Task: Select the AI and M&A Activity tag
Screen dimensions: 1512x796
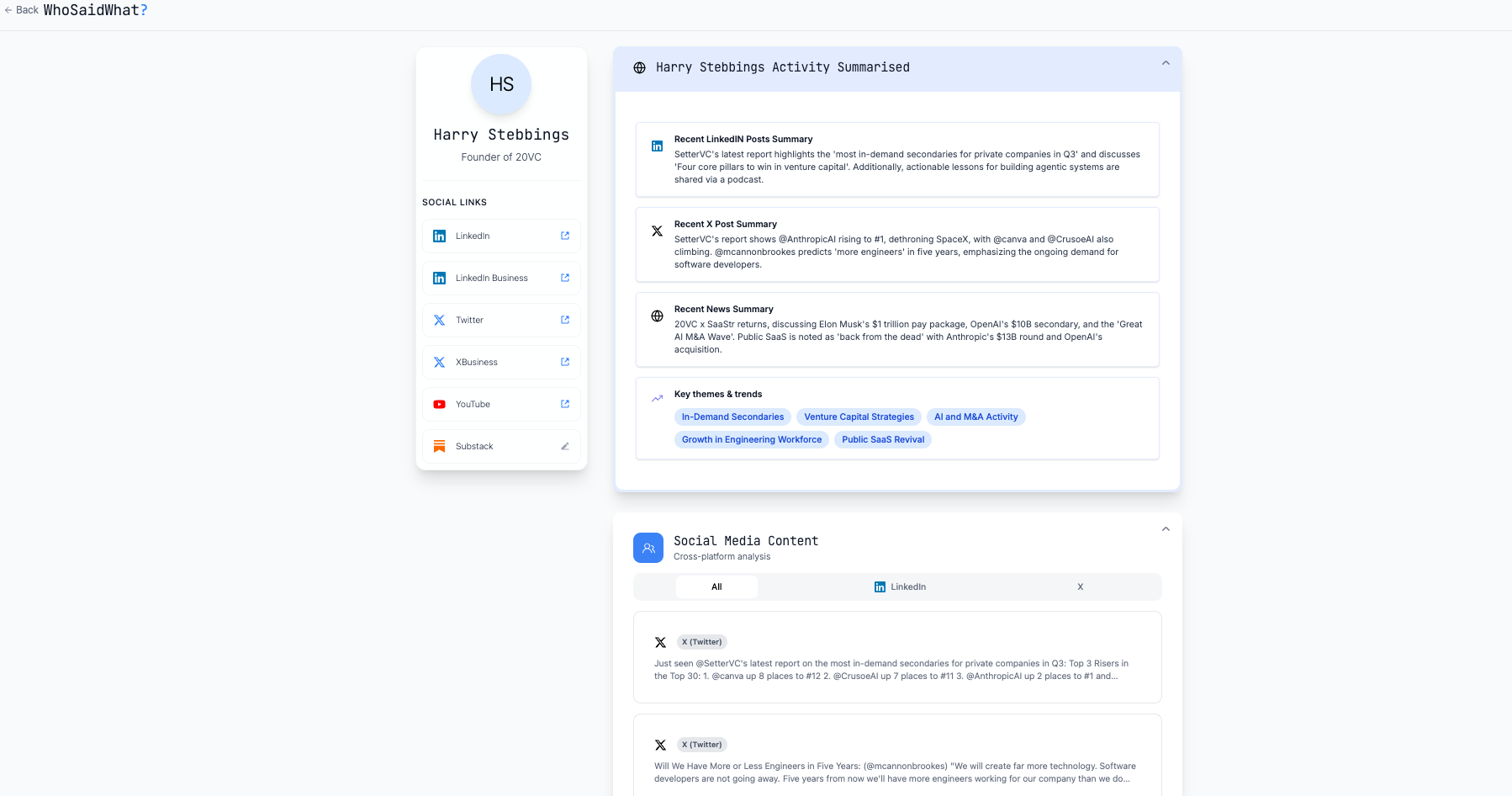Action: click(976, 417)
